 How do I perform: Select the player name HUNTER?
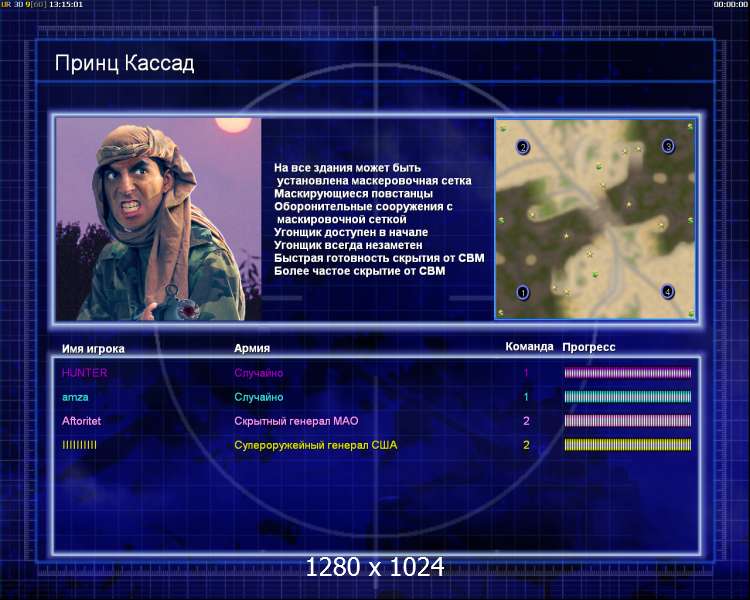(x=85, y=373)
